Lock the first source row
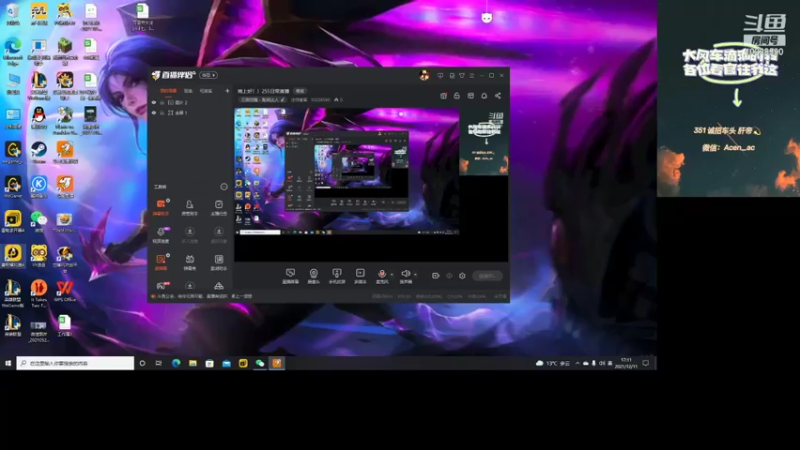 click(162, 103)
